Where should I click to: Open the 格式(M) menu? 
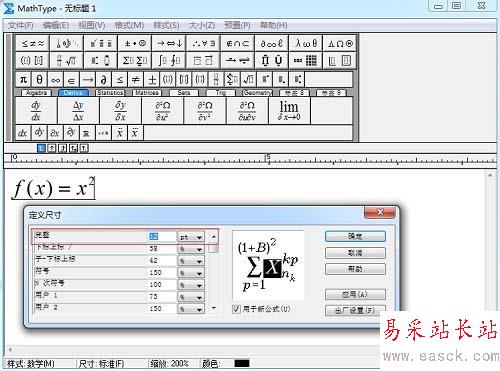[129, 25]
